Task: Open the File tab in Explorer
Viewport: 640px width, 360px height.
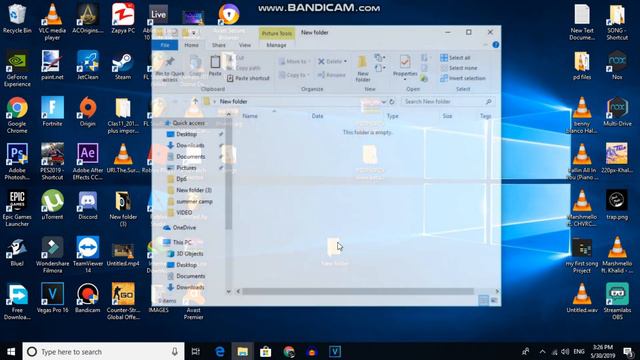Action: [165, 45]
